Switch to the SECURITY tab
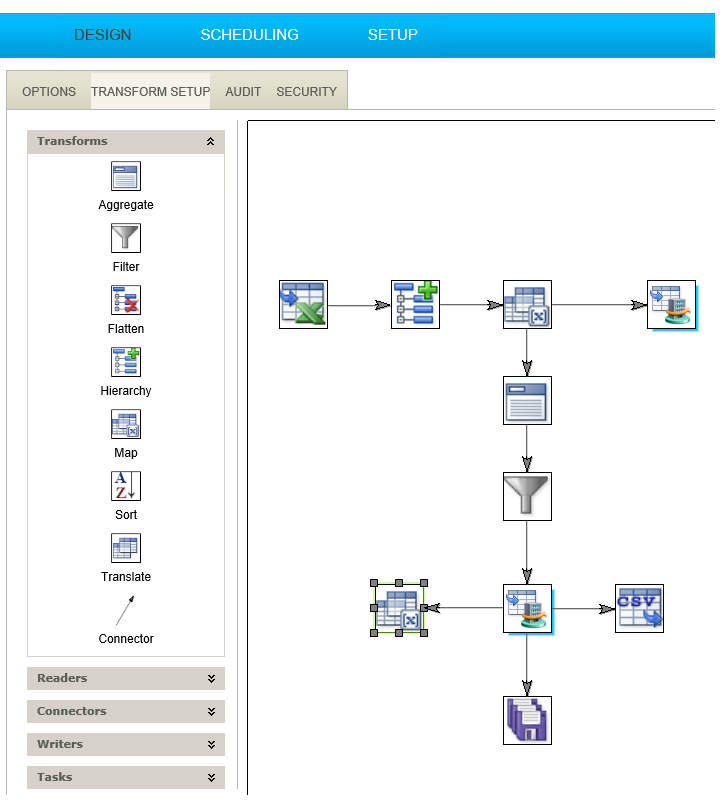Image resolution: width=725 pixels, height=805 pixels. click(x=306, y=92)
